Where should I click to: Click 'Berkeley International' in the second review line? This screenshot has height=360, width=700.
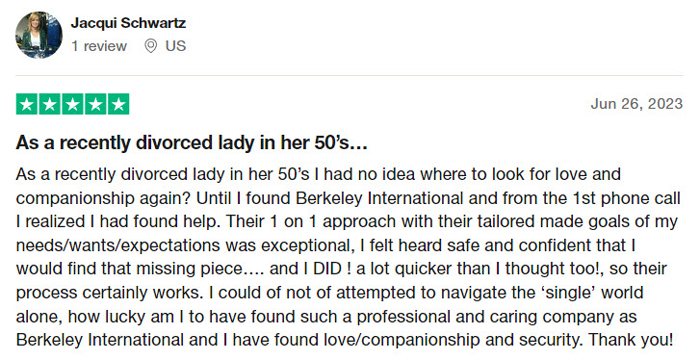click(x=379, y=198)
